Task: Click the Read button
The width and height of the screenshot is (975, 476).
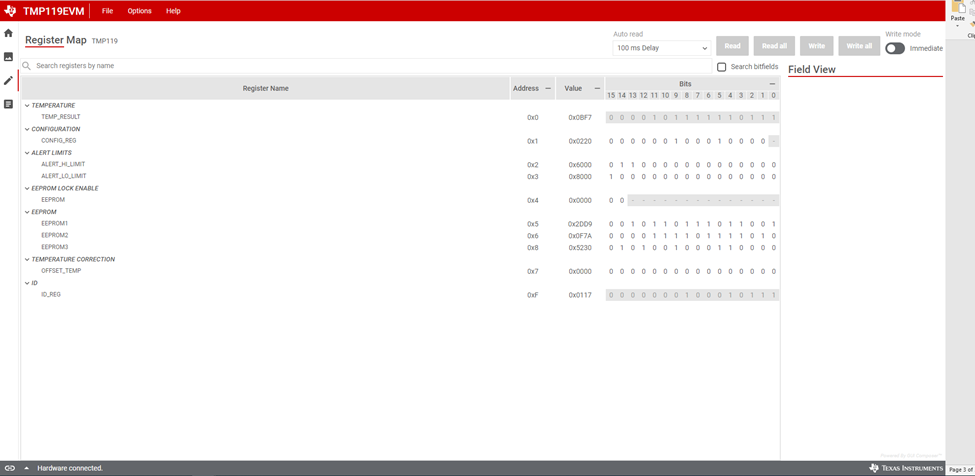Action: [732, 46]
